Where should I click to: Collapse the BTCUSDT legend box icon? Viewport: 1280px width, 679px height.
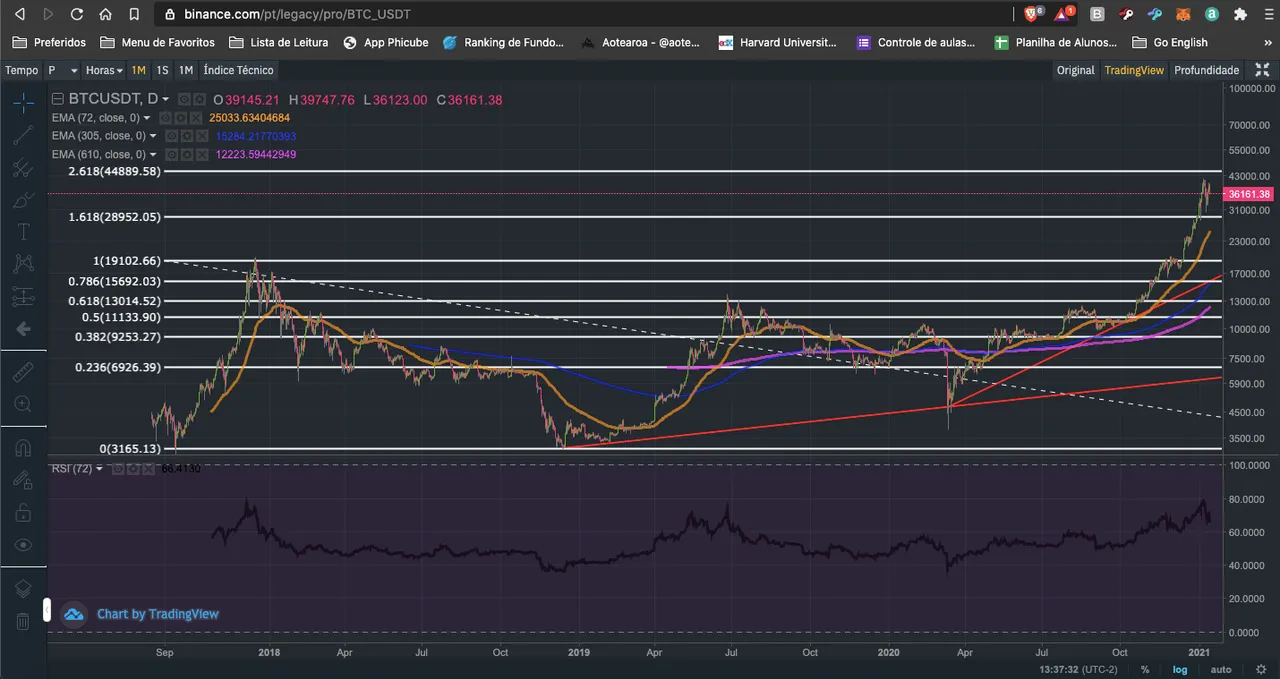58,99
